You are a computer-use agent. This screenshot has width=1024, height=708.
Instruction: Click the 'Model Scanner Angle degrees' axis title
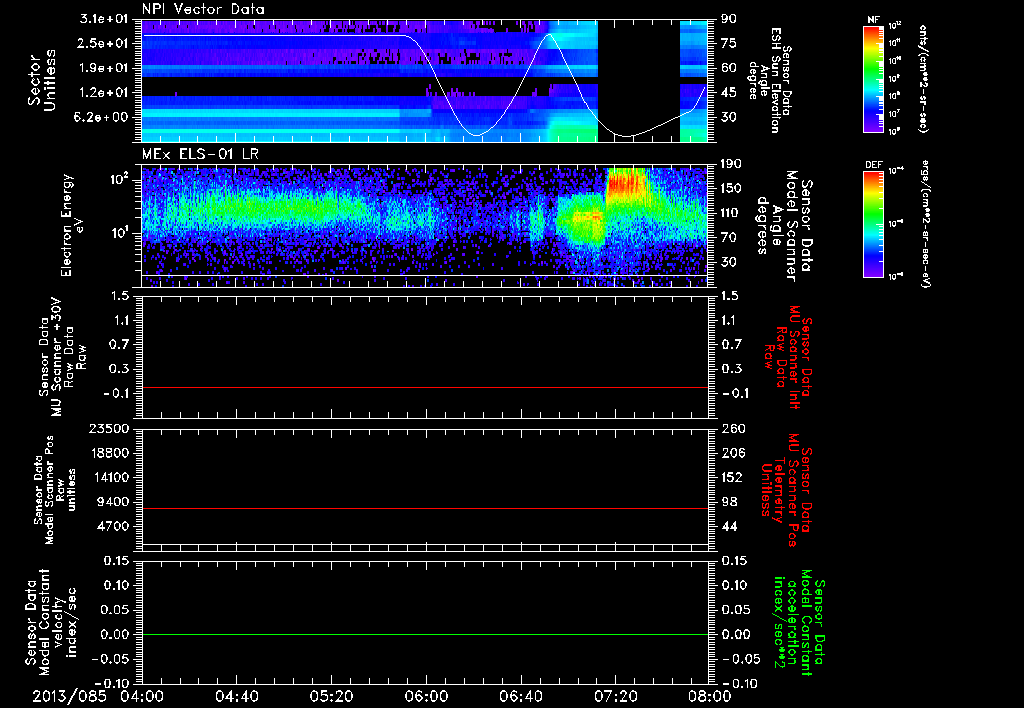pos(786,226)
